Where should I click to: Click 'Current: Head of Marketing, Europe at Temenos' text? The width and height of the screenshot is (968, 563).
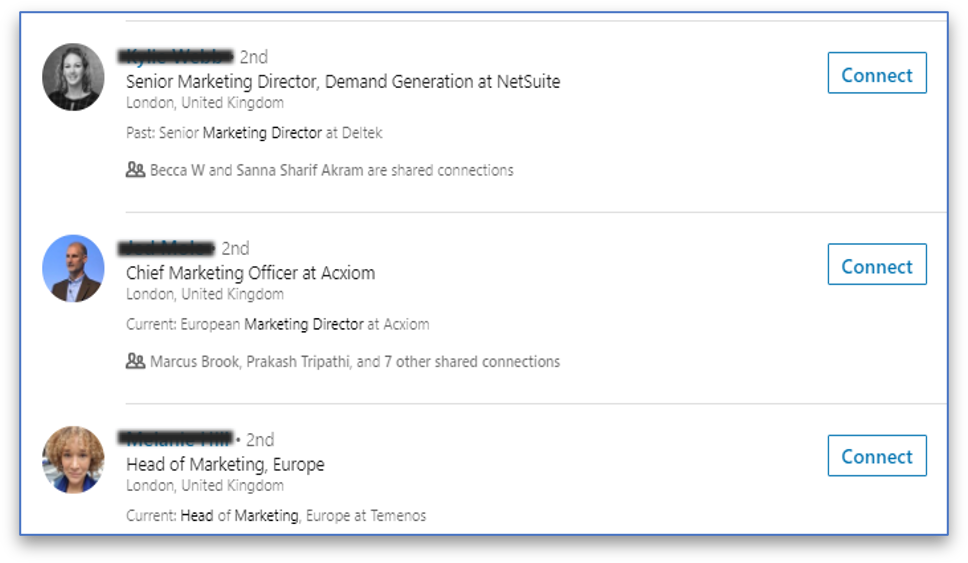tap(276, 516)
